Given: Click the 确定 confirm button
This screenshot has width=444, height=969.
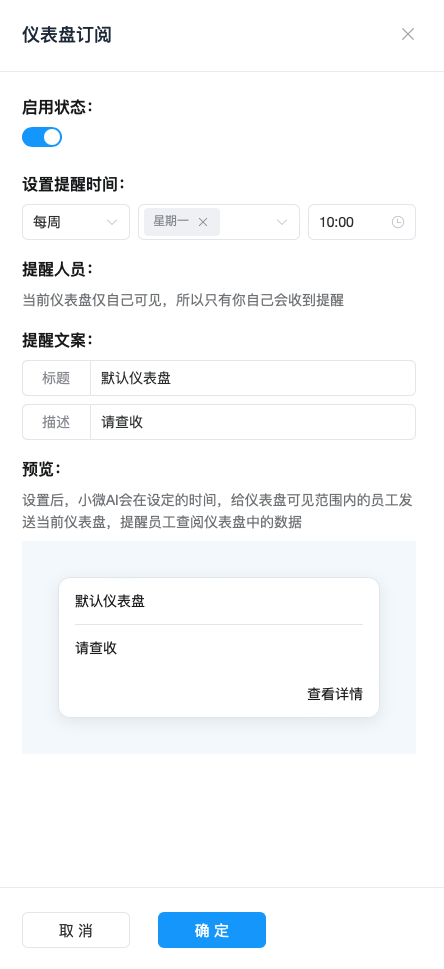Looking at the screenshot, I should point(211,930).
